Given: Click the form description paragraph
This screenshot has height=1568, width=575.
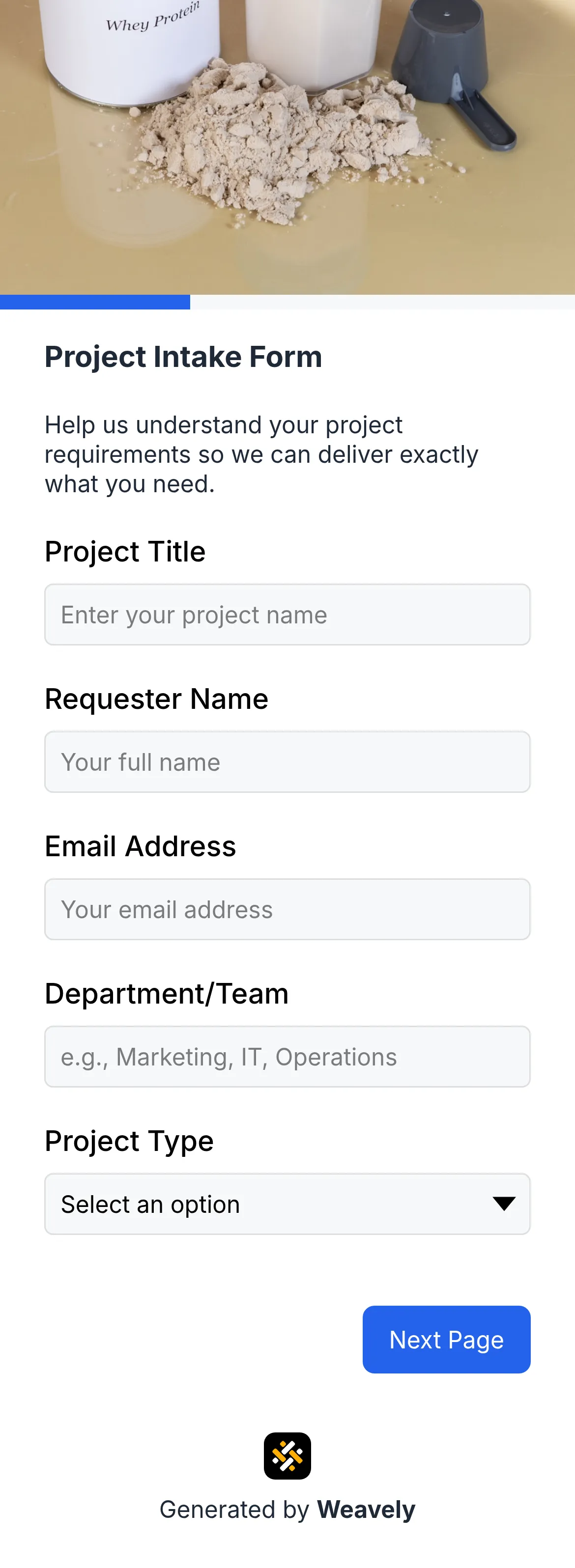Looking at the screenshot, I should [261, 453].
